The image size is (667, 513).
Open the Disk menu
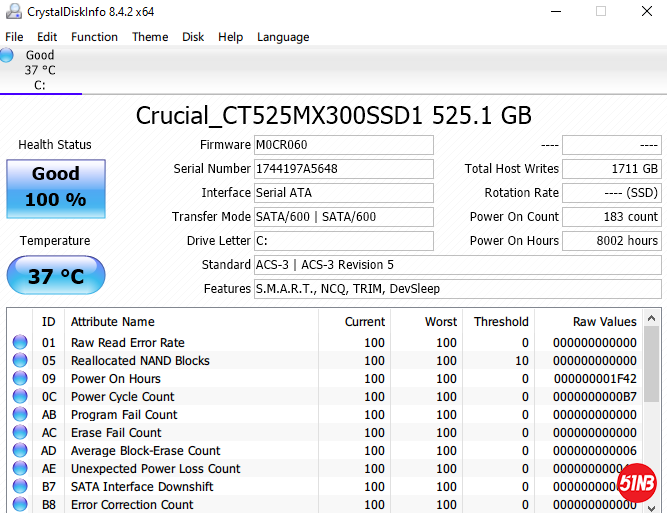193,37
